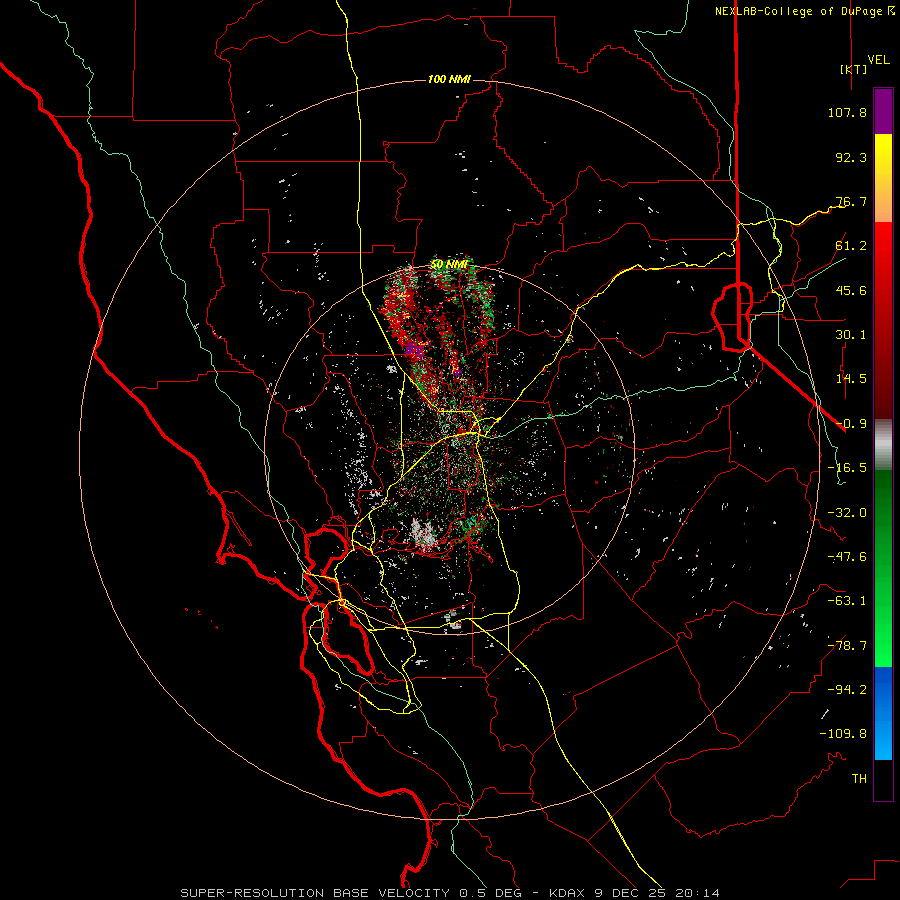The image size is (900, 900).
Task: Click the TH legend label
Action: tap(859, 779)
